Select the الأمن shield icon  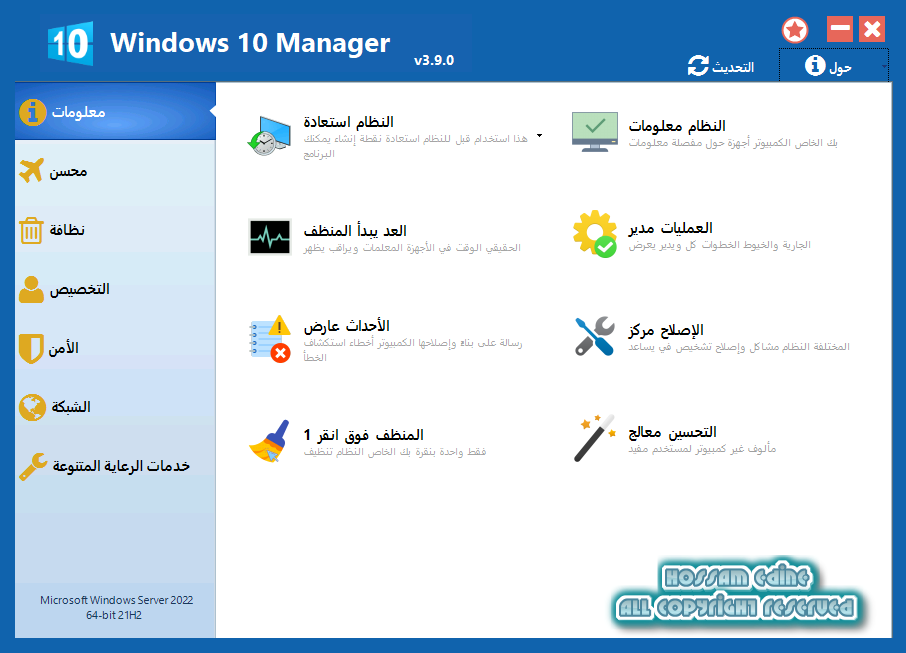pos(31,348)
